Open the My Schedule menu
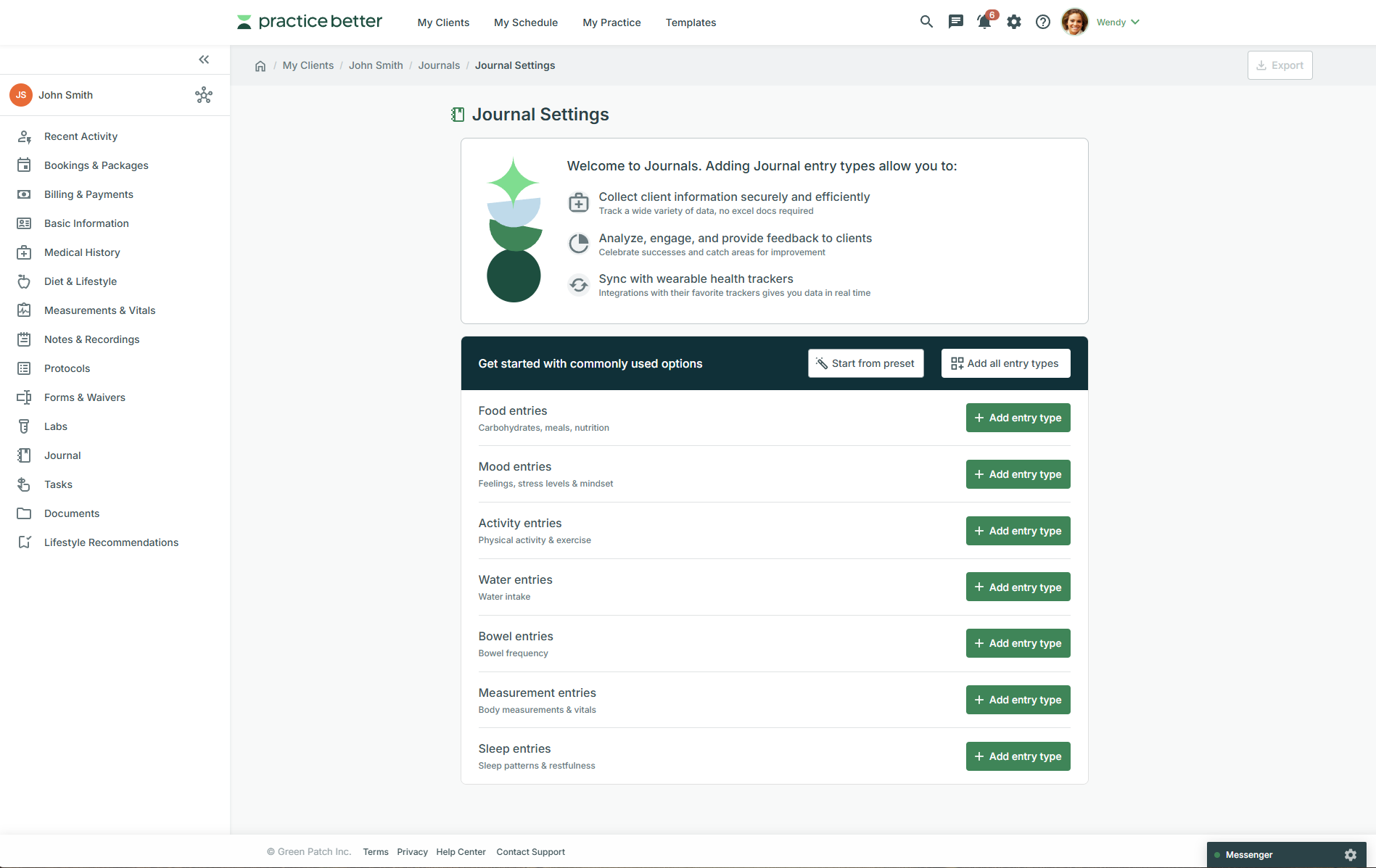Image resolution: width=1376 pixels, height=868 pixels. tap(526, 22)
